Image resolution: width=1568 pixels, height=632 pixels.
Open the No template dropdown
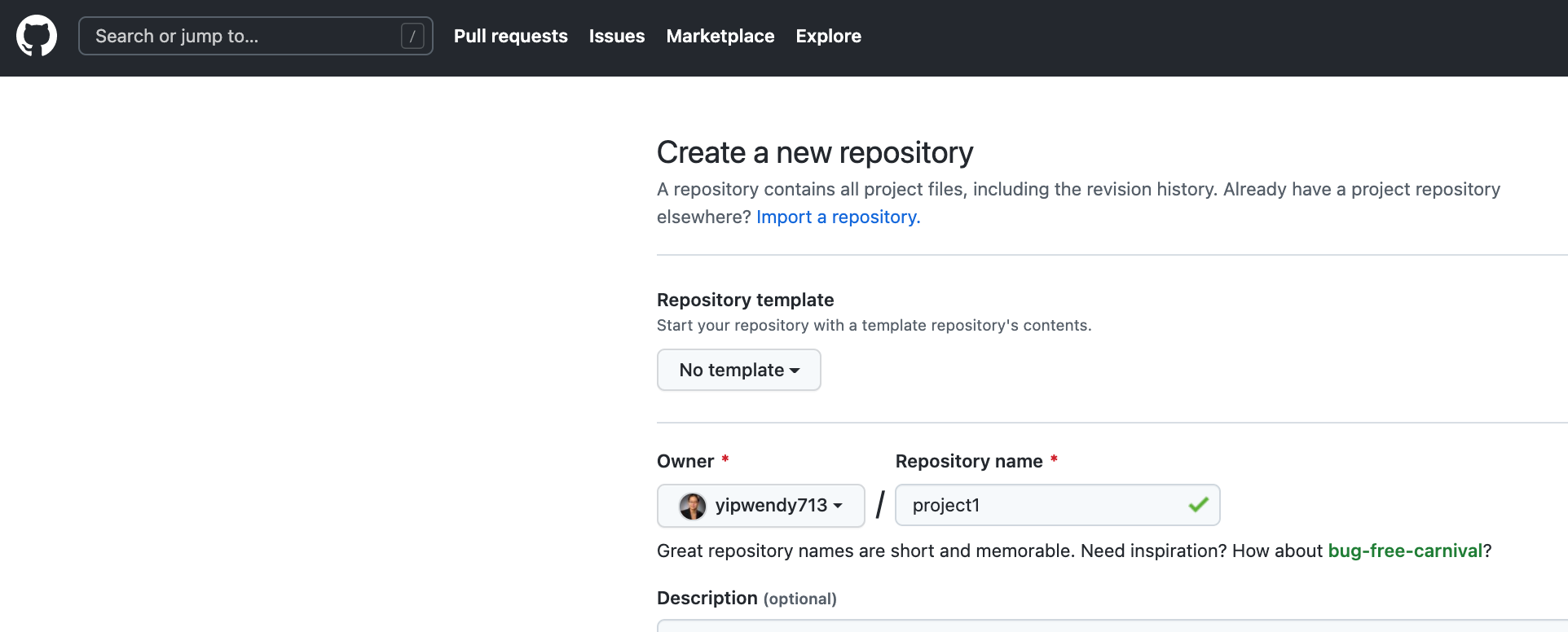click(x=738, y=370)
